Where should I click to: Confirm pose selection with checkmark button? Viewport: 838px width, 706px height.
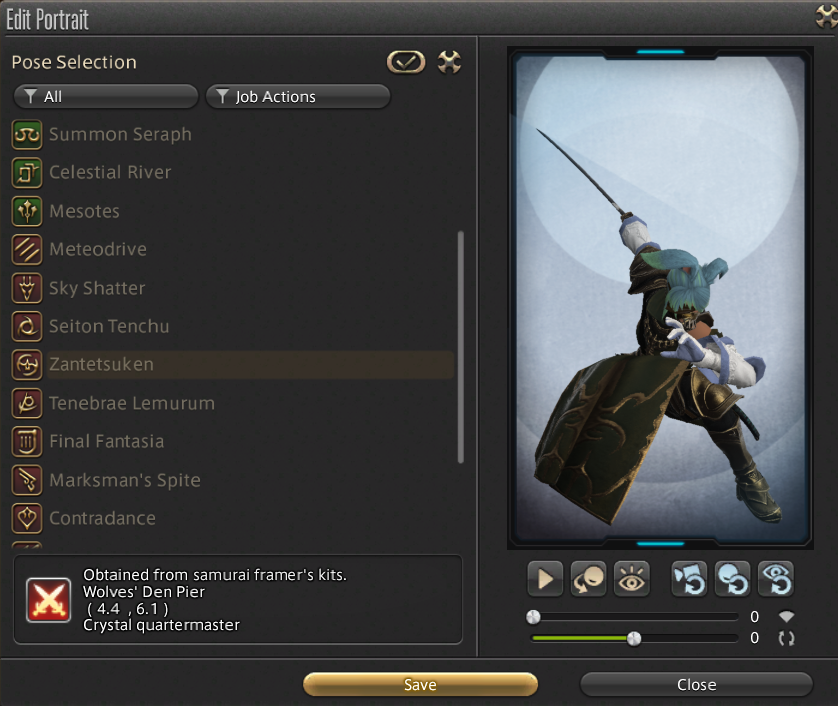pos(406,62)
